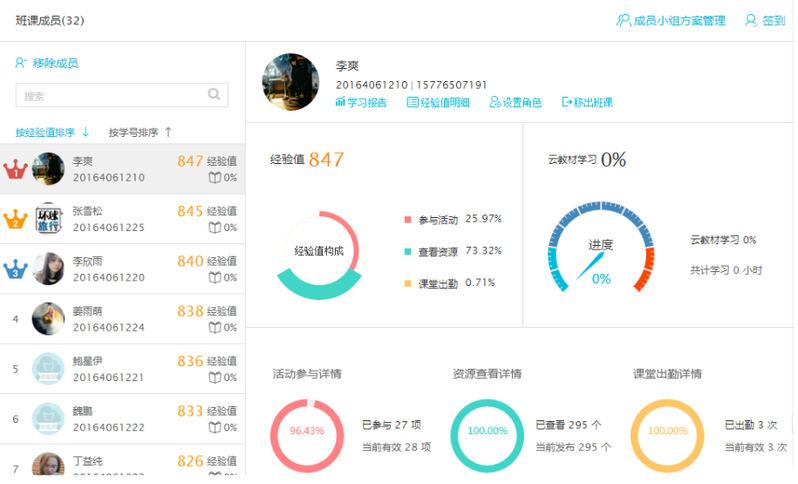Open 成员小组方案管理 link
The width and height of the screenshot is (798, 484).
coord(671,20)
